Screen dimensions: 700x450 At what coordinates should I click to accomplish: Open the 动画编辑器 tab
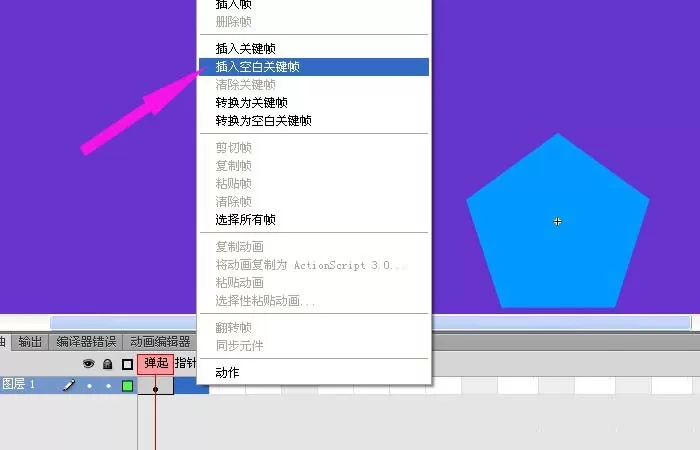[x=160, y=342]
